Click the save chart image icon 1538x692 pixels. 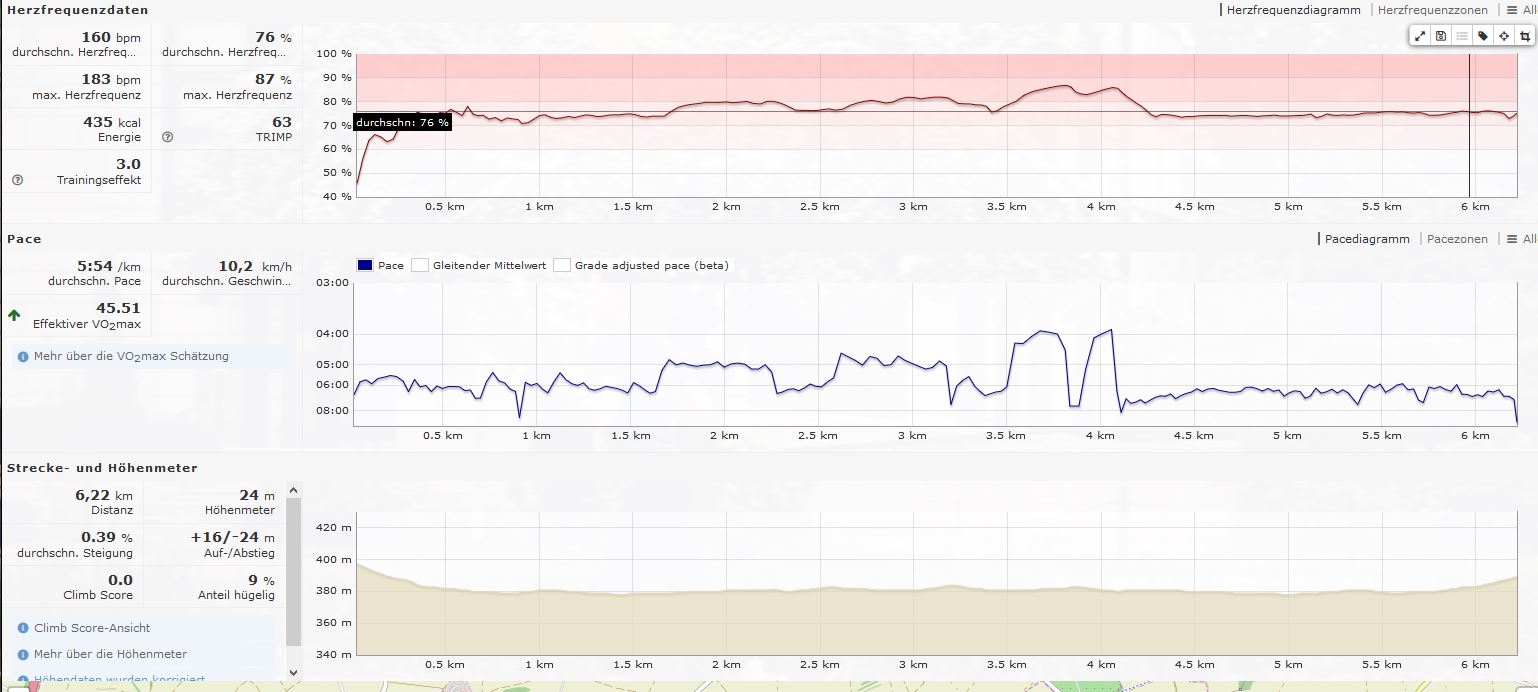(1441, 36)
